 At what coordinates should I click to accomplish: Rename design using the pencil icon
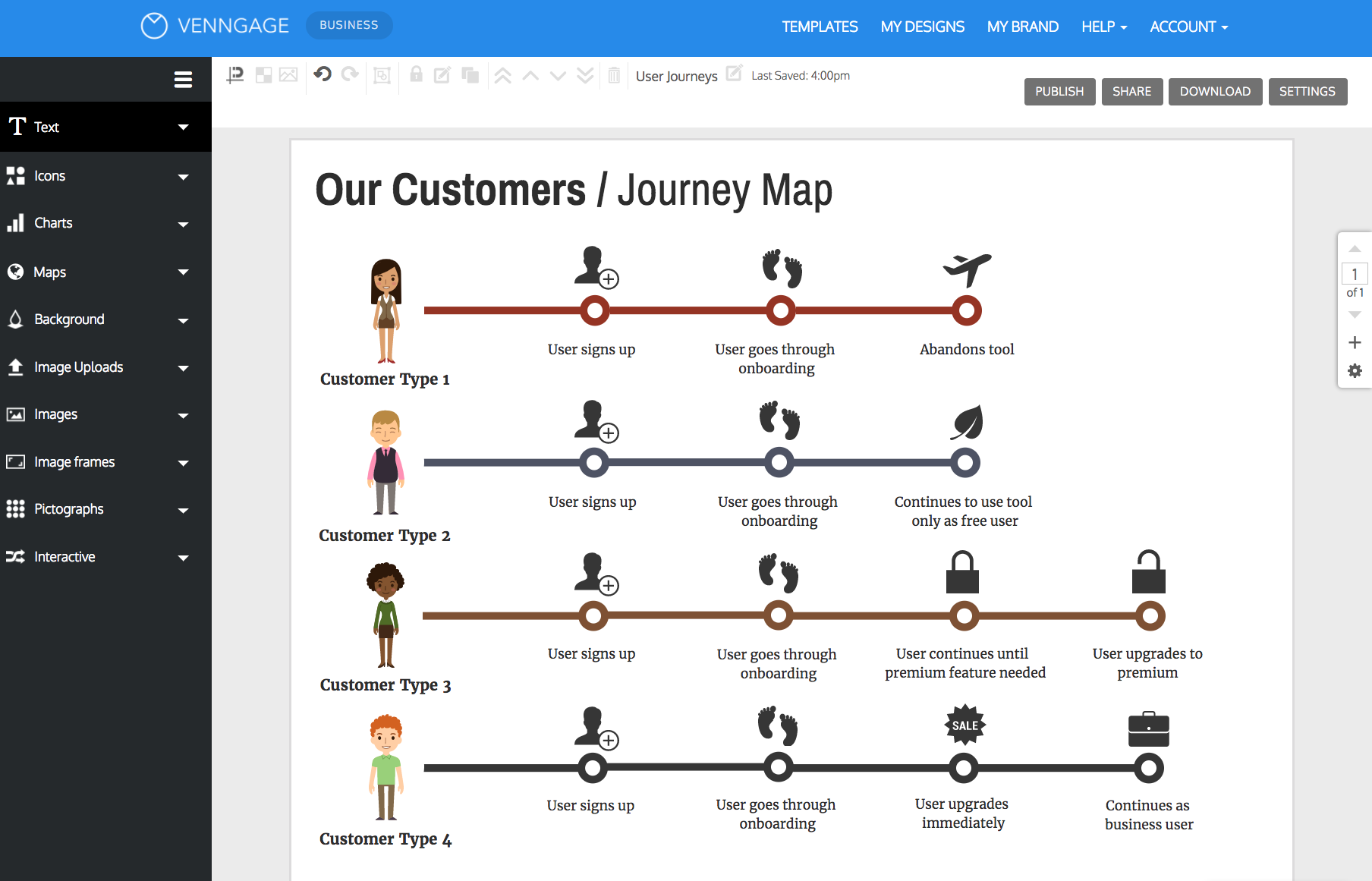[x=734, y=74]
